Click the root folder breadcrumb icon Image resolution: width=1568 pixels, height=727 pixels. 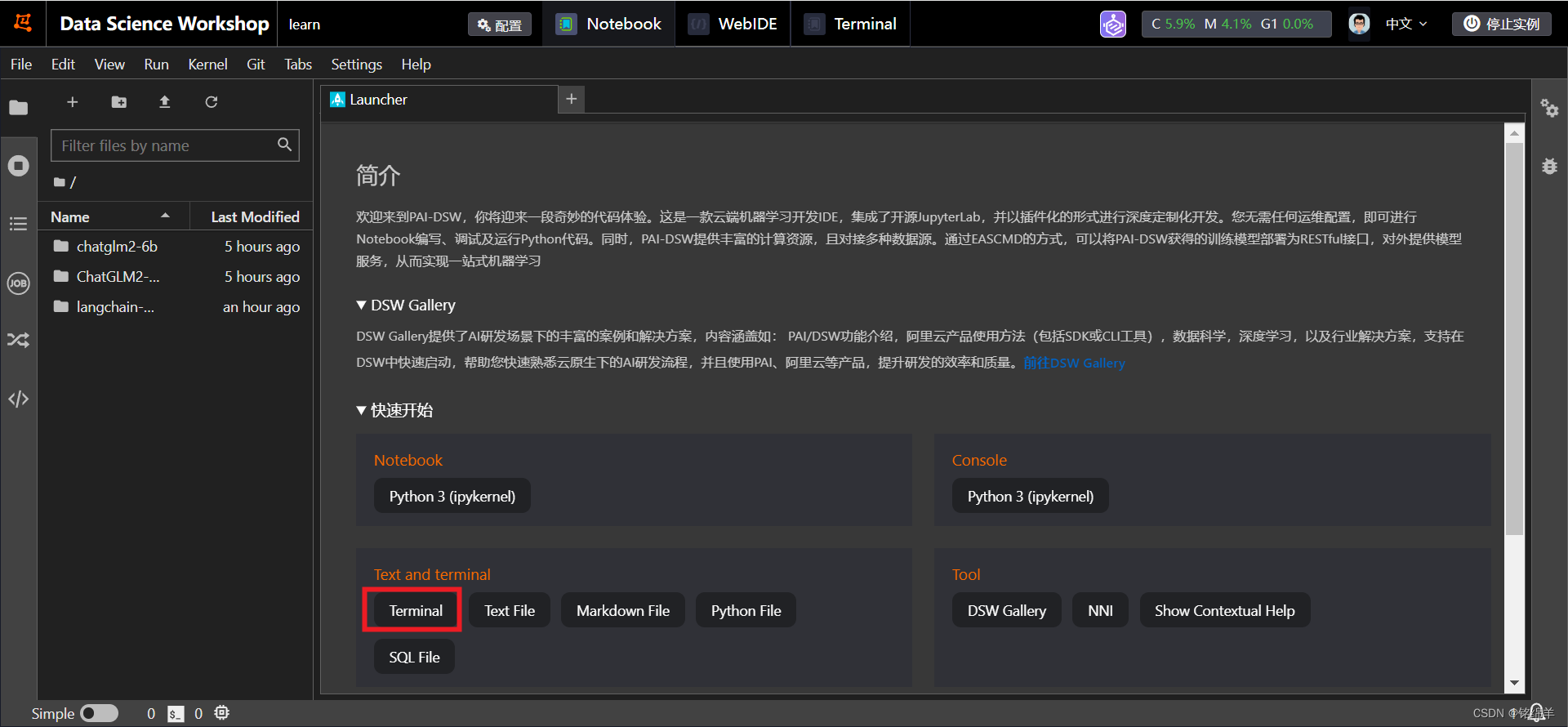pyautogui.click(x=60, y=182)
